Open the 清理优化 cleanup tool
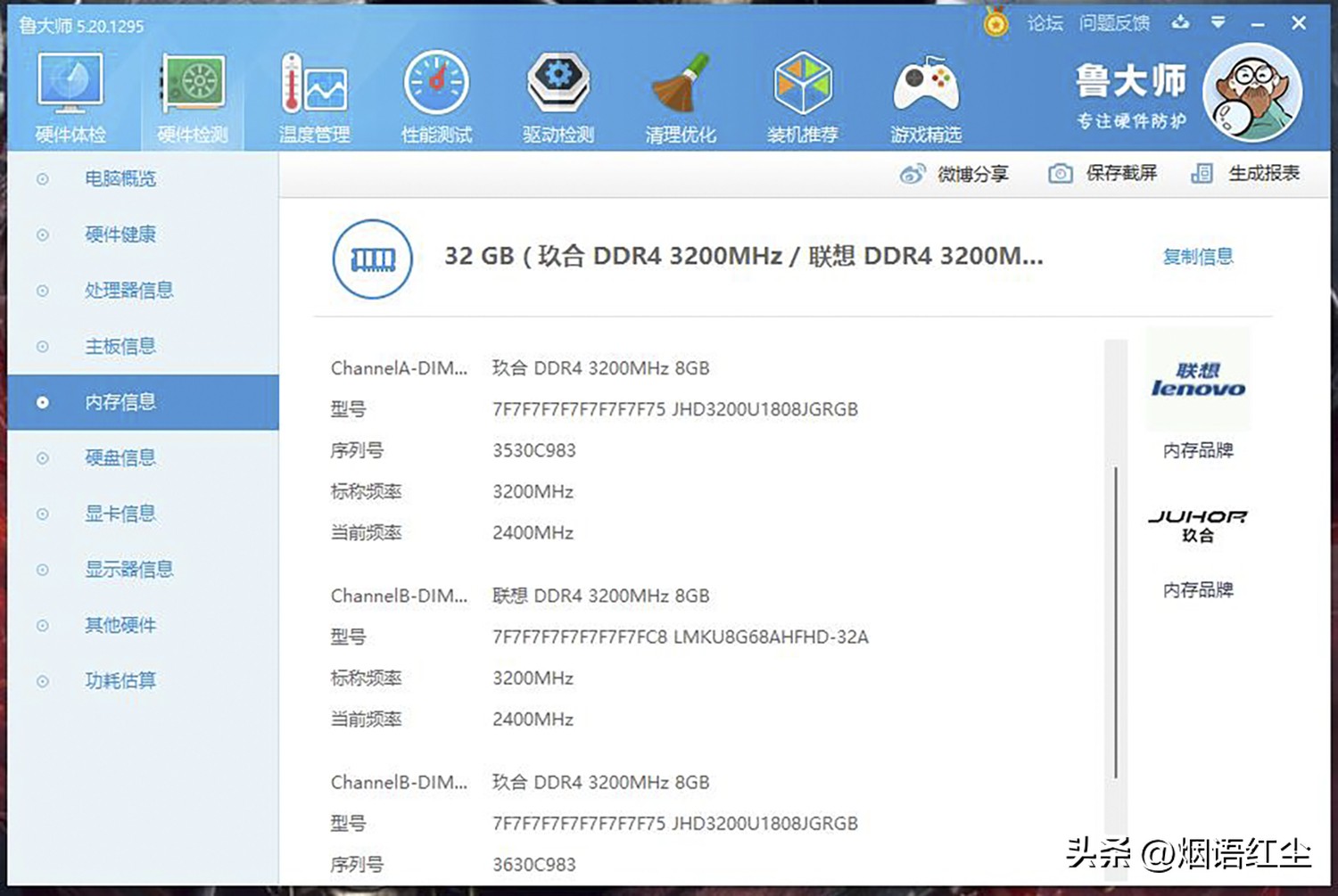Screen dimensions: 1338x896 tap(681, 94)
